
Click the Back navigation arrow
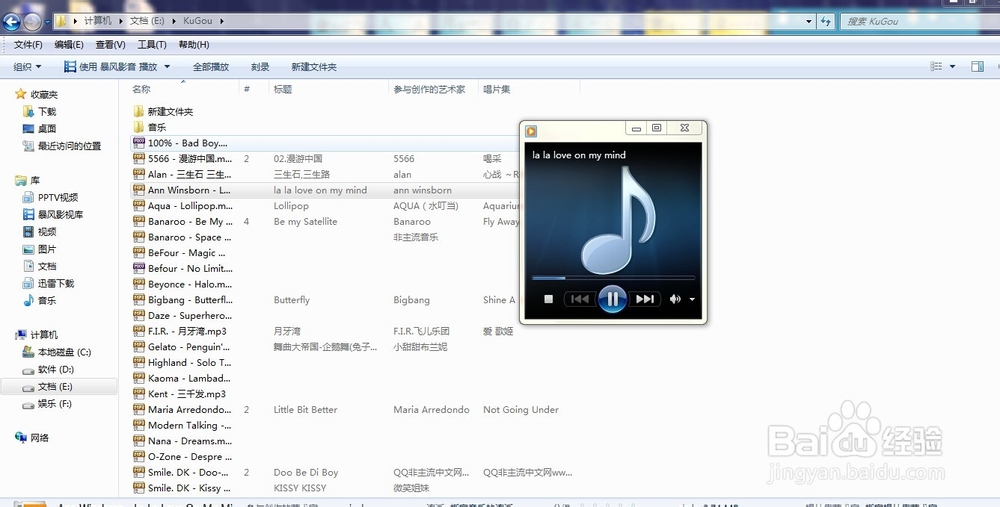(11, 22)
